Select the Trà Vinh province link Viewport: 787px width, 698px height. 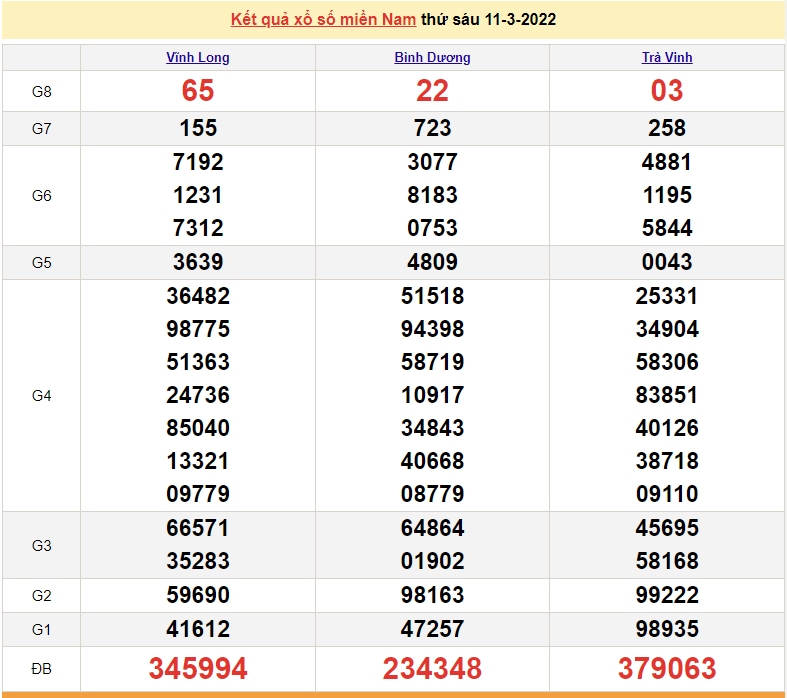click(x=667, y=57)
